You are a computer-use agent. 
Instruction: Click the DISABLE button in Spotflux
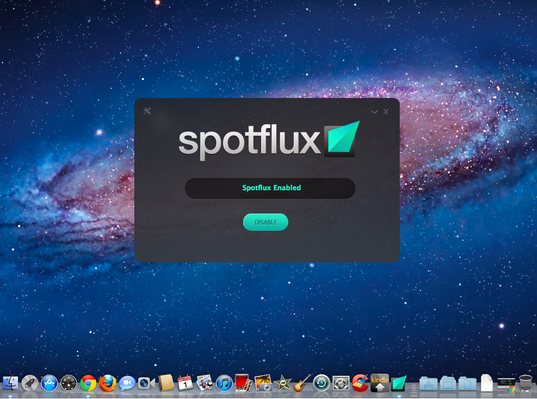point(265,222)
